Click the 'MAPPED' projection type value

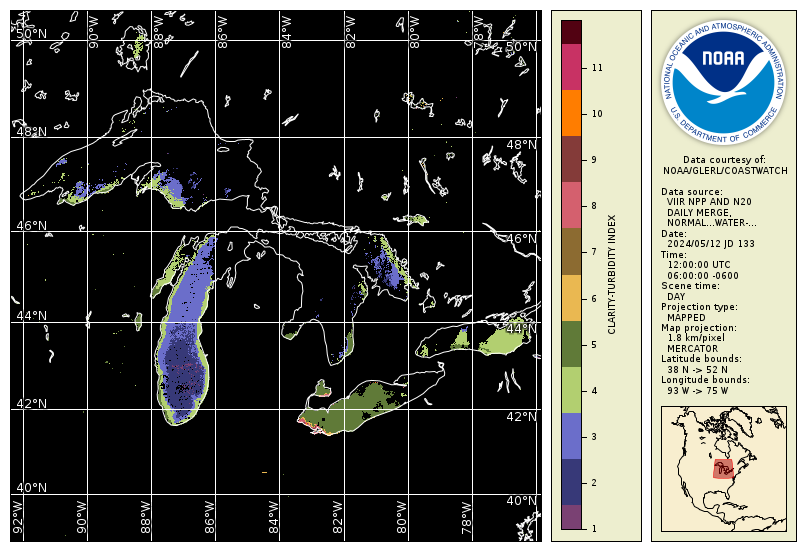click(x=686, y=318)
